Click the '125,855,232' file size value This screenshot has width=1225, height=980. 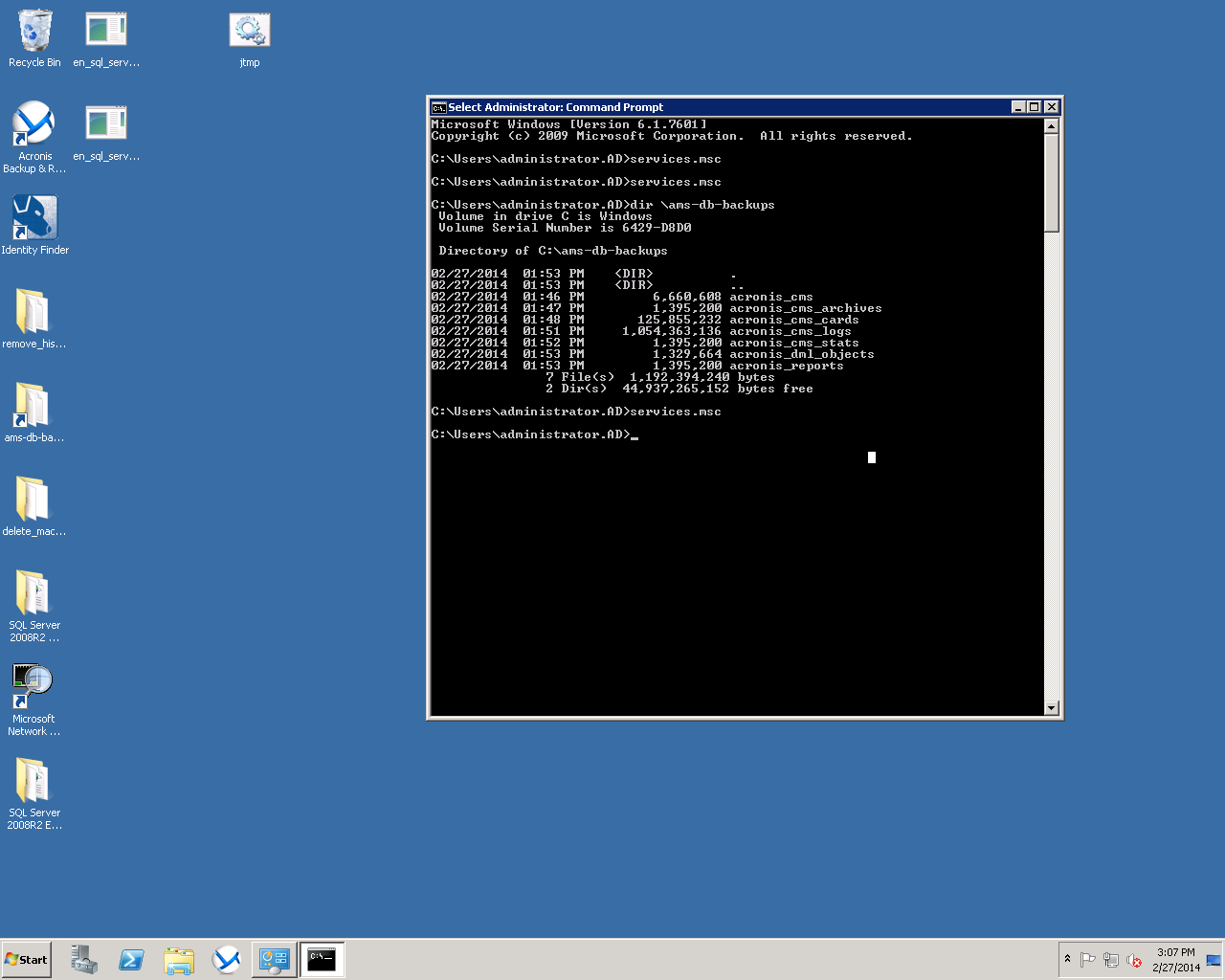coord(679,320)
